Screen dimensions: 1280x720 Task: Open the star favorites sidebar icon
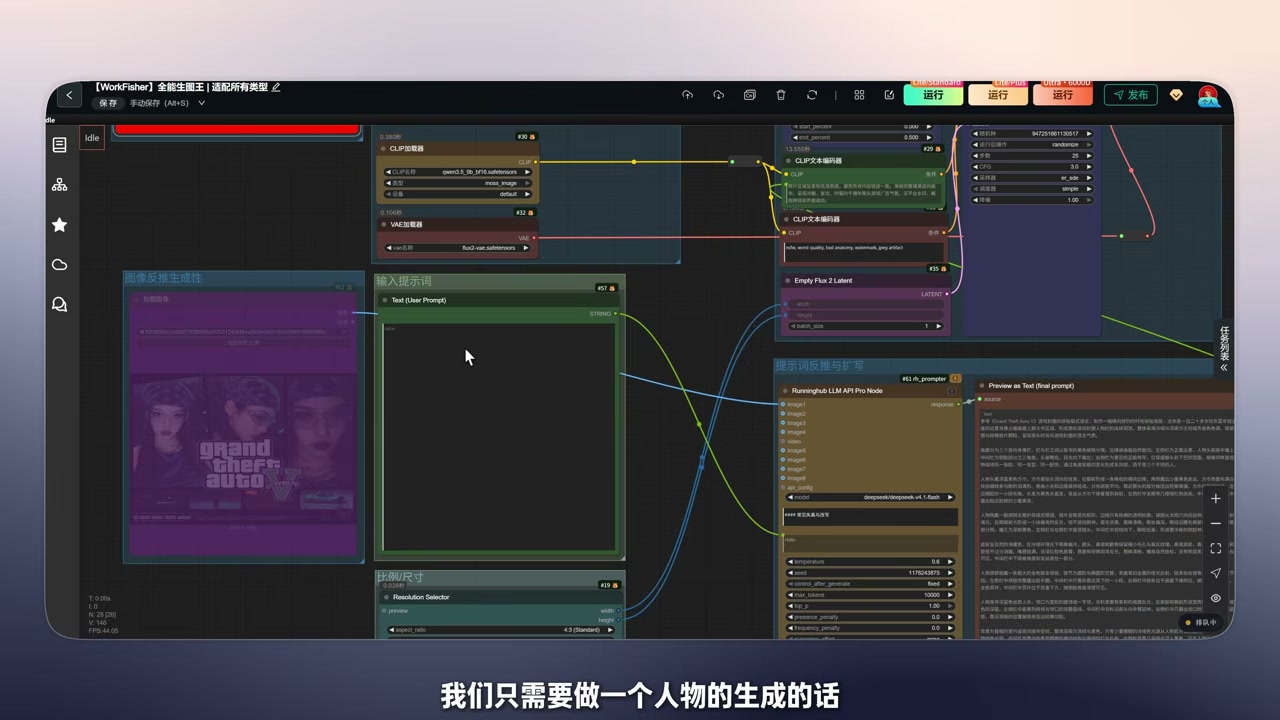point(60,225)
